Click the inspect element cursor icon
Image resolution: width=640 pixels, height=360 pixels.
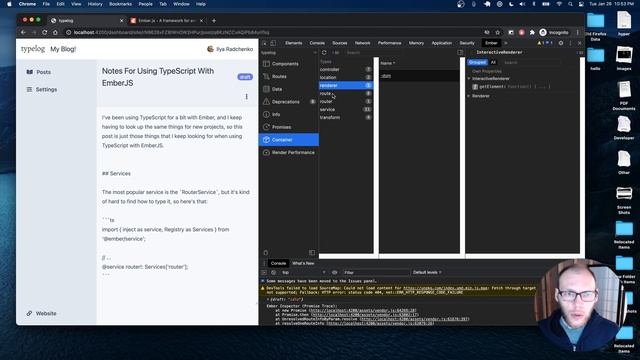click(264, 43)
